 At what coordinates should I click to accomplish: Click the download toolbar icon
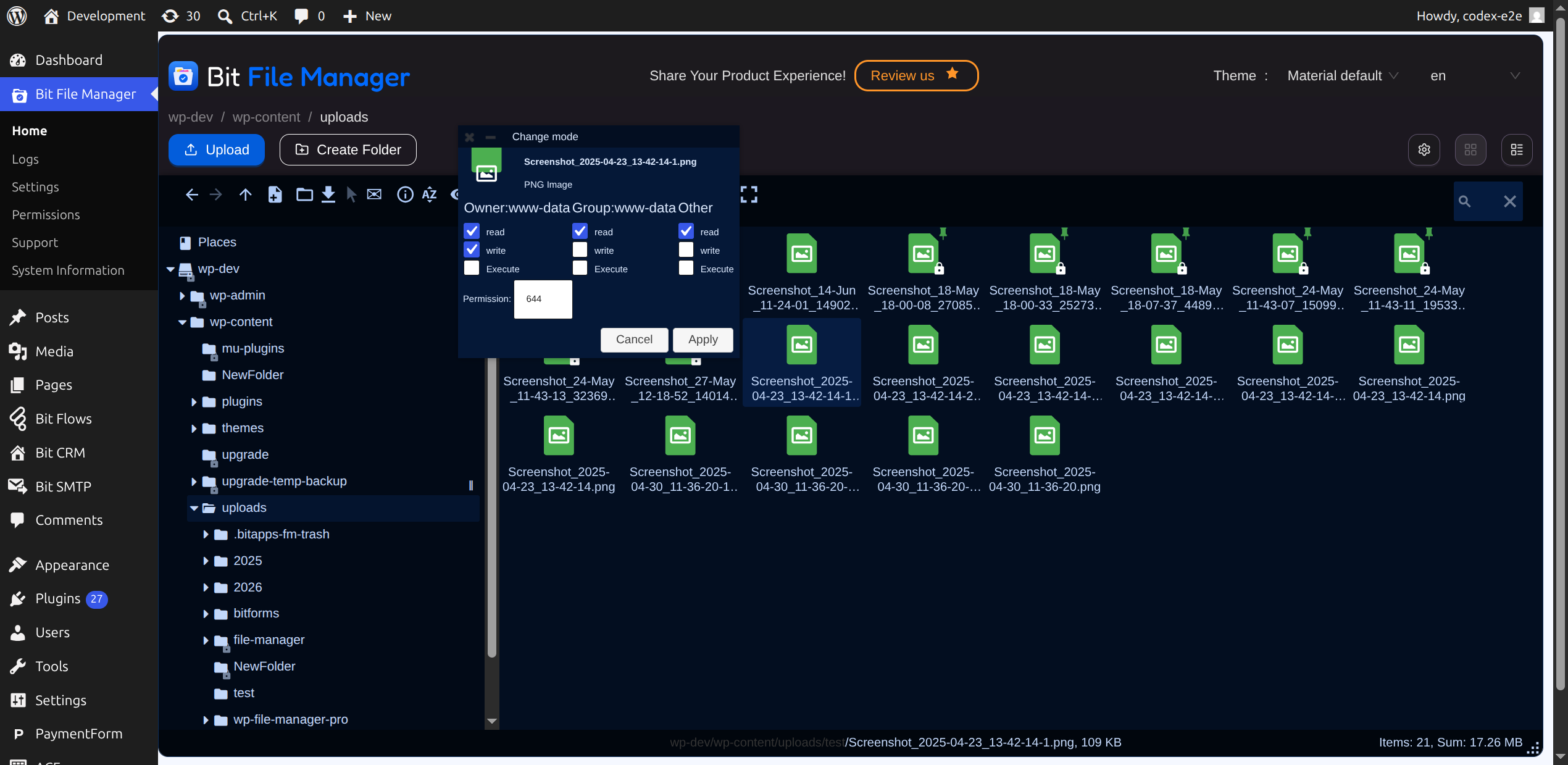point(328,195)
